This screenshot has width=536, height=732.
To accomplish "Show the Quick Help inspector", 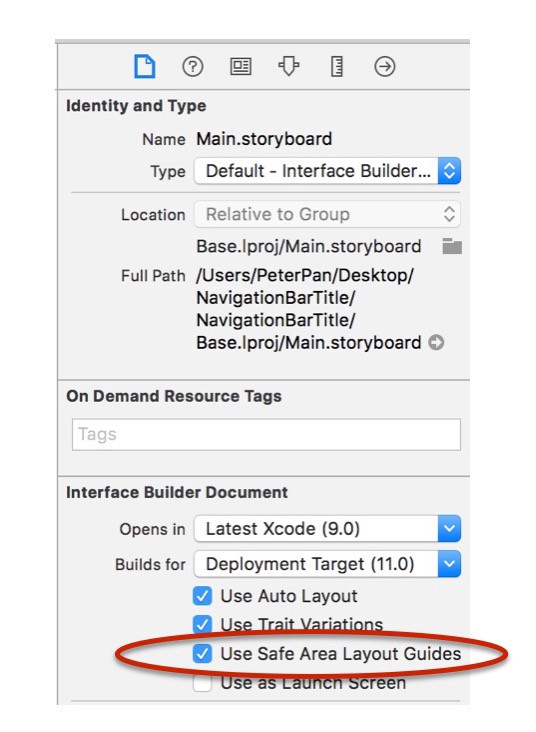I will pyautogui.click(x=192, y=67).
